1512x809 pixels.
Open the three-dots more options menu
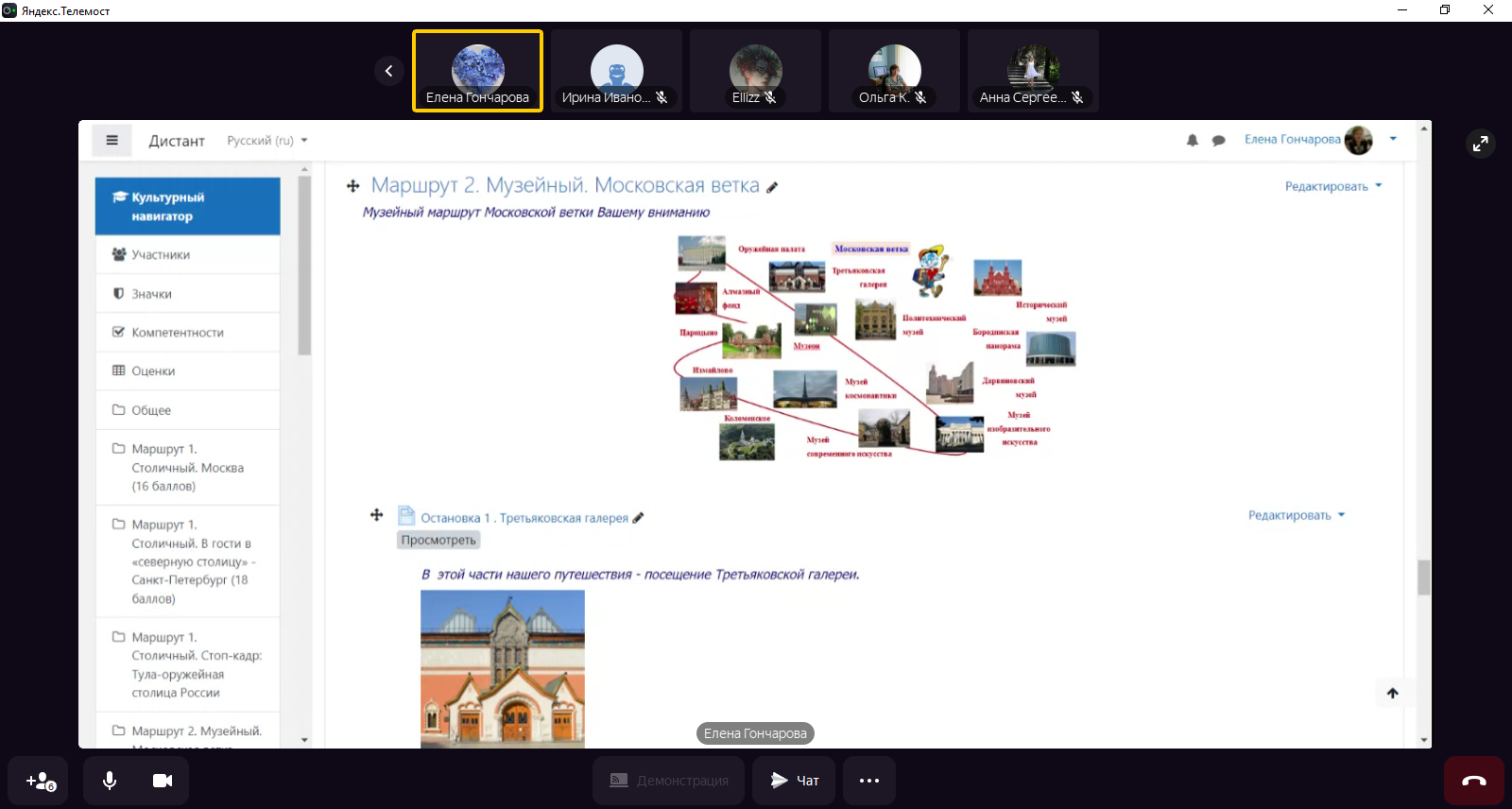coord(868,781)
